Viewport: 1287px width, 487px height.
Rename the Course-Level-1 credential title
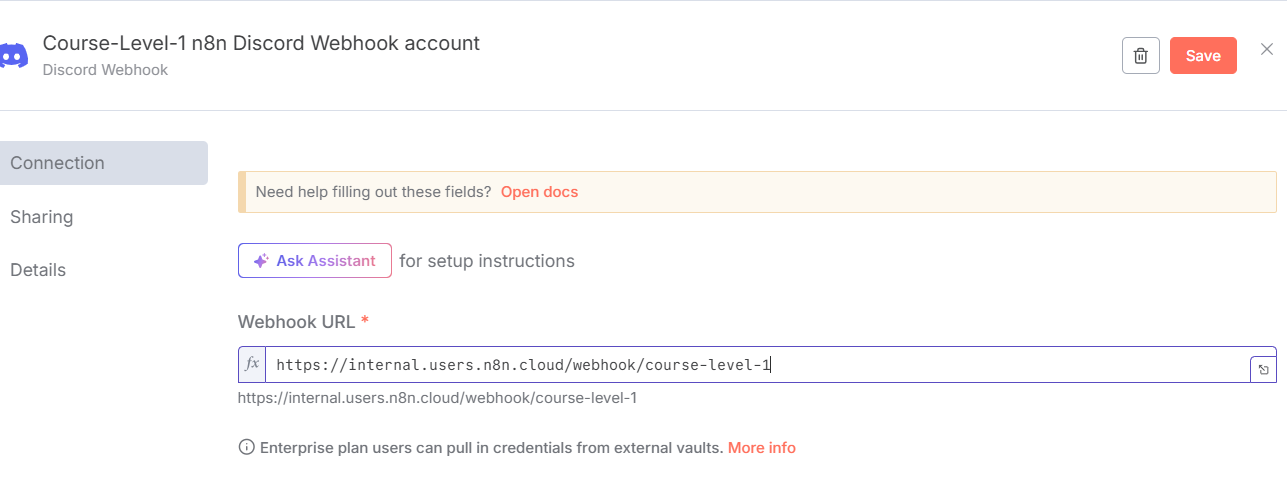[261, 44]
